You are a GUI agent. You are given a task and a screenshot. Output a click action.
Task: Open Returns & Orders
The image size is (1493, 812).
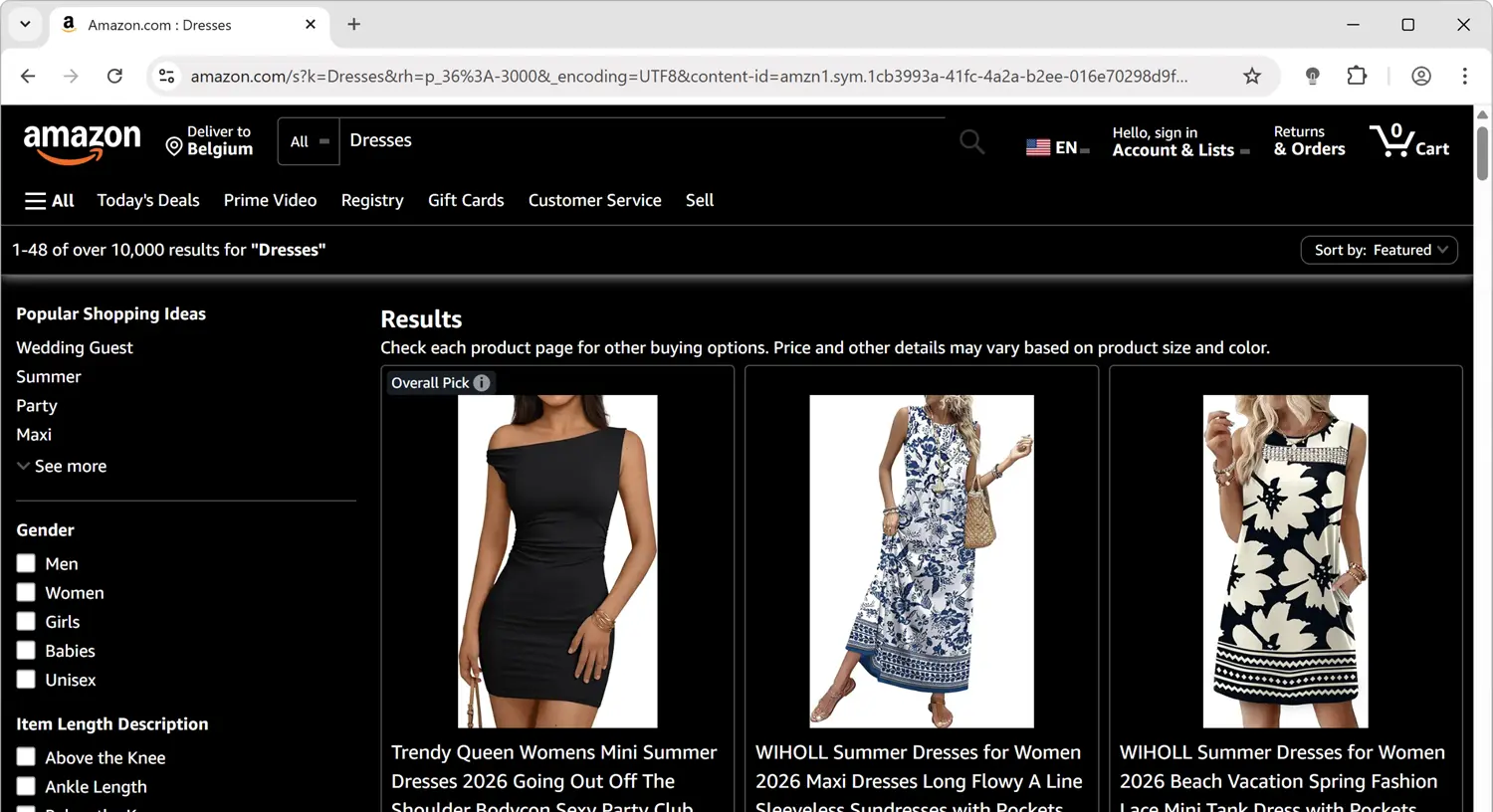click(1308, 140)
